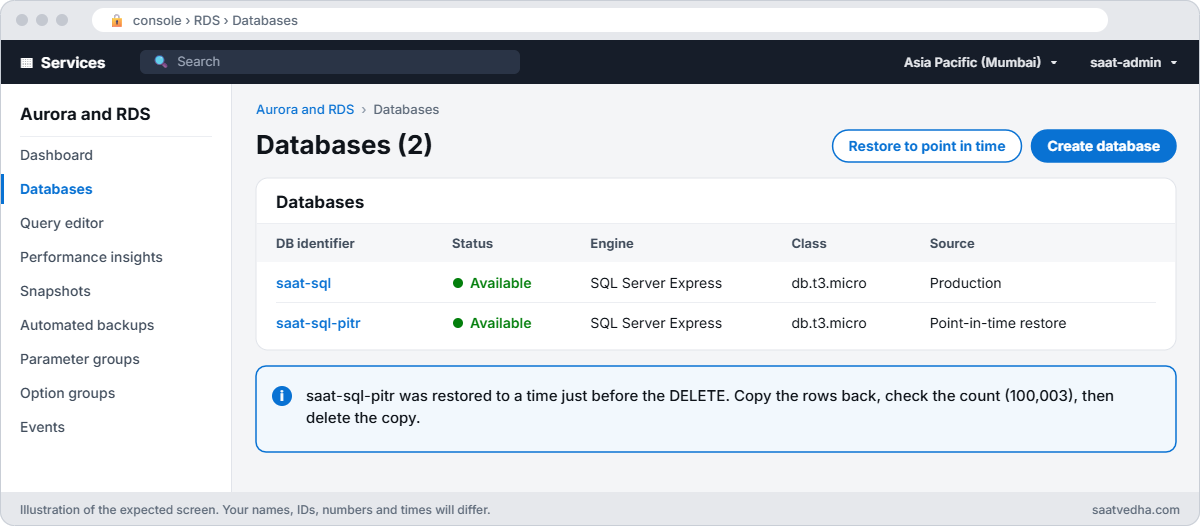Click the Aurora and RDS sidebar title
This screenshot has height=526, width=1200.
point(85,114)
